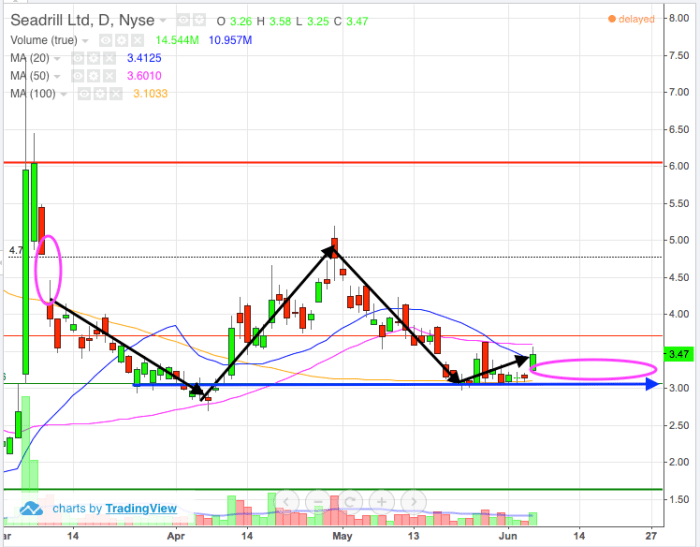Move chart right with right arrow
Screen dimensions: 700x547
(x=414, y=502)
